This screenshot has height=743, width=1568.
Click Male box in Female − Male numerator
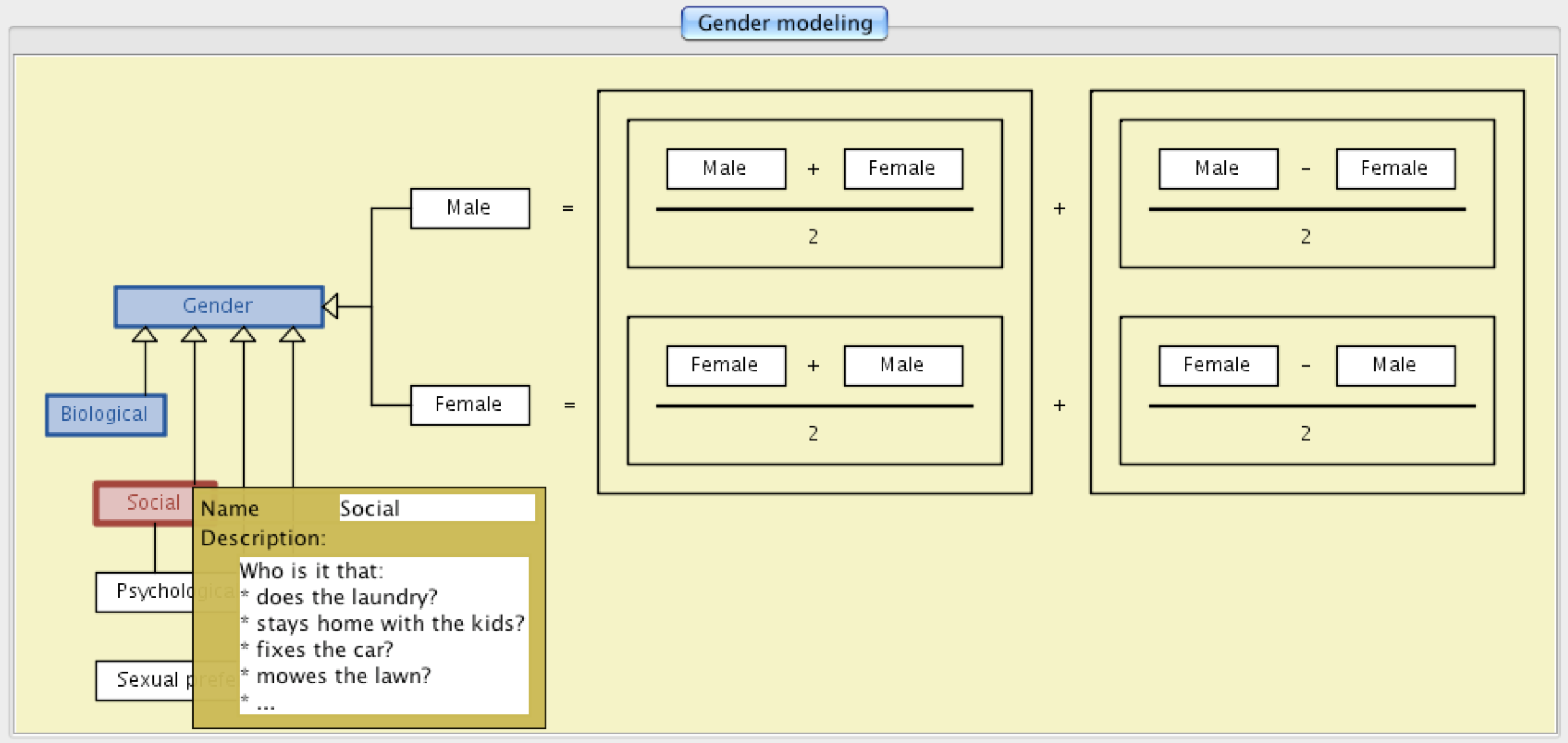click(x=1395, y=366)
